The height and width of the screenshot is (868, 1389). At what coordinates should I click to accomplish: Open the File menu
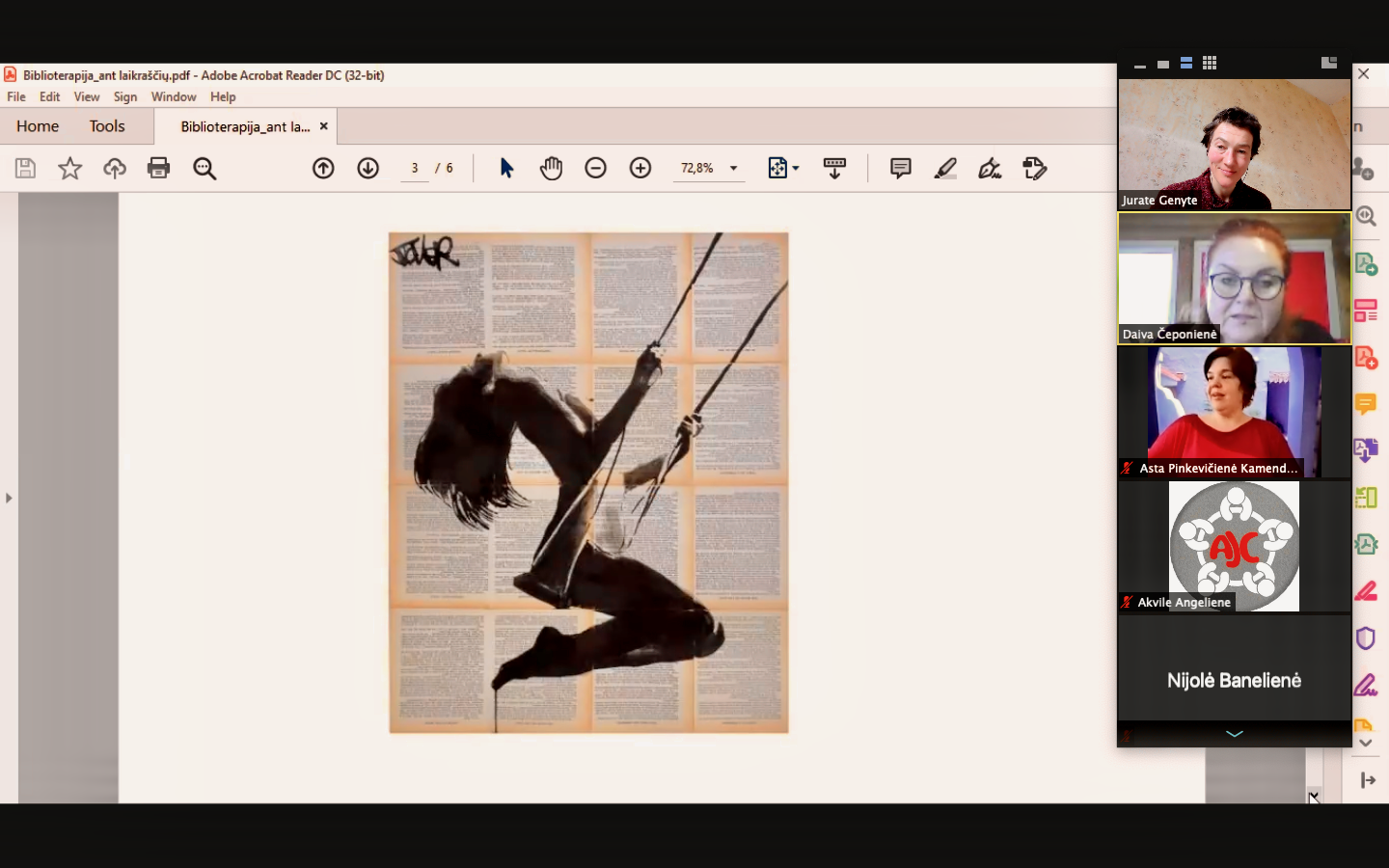pyautogui.click(x=16, y=96)
